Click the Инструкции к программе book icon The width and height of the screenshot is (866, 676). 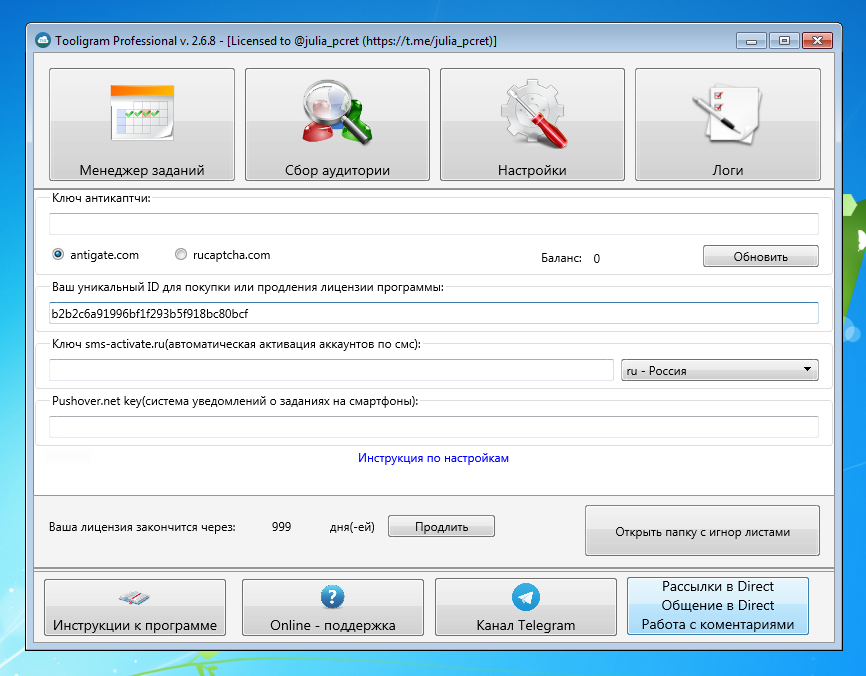[x=134, y=598]
